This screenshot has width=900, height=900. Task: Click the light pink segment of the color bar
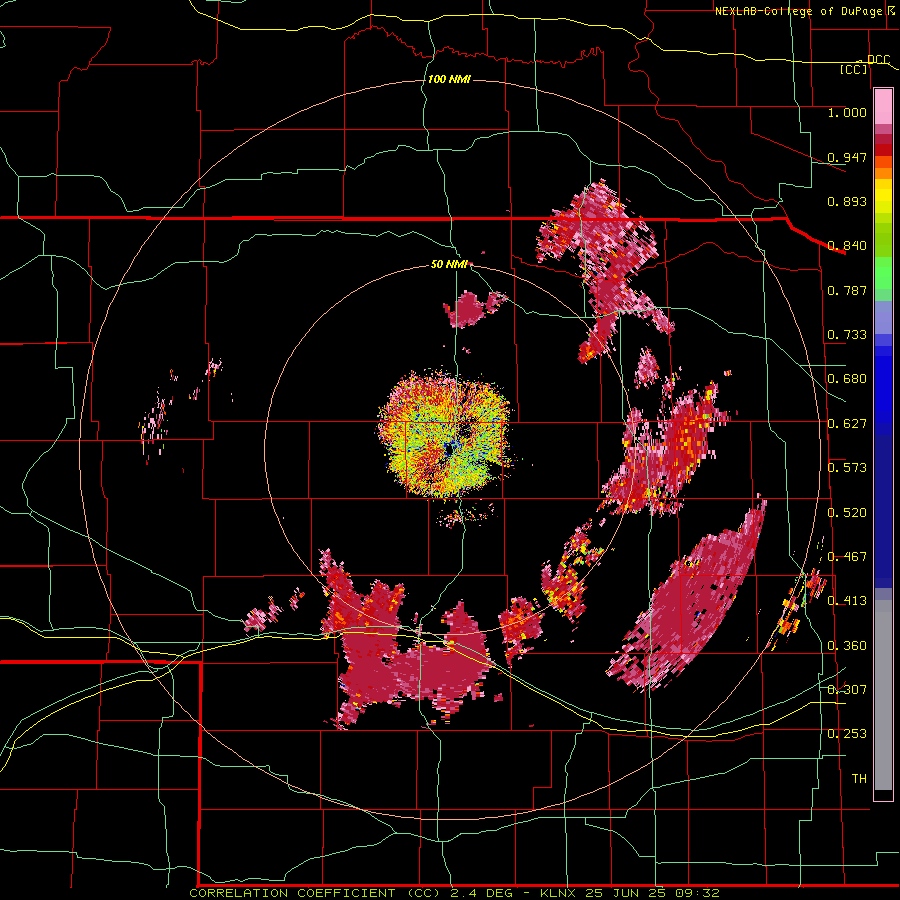[883, 107]
